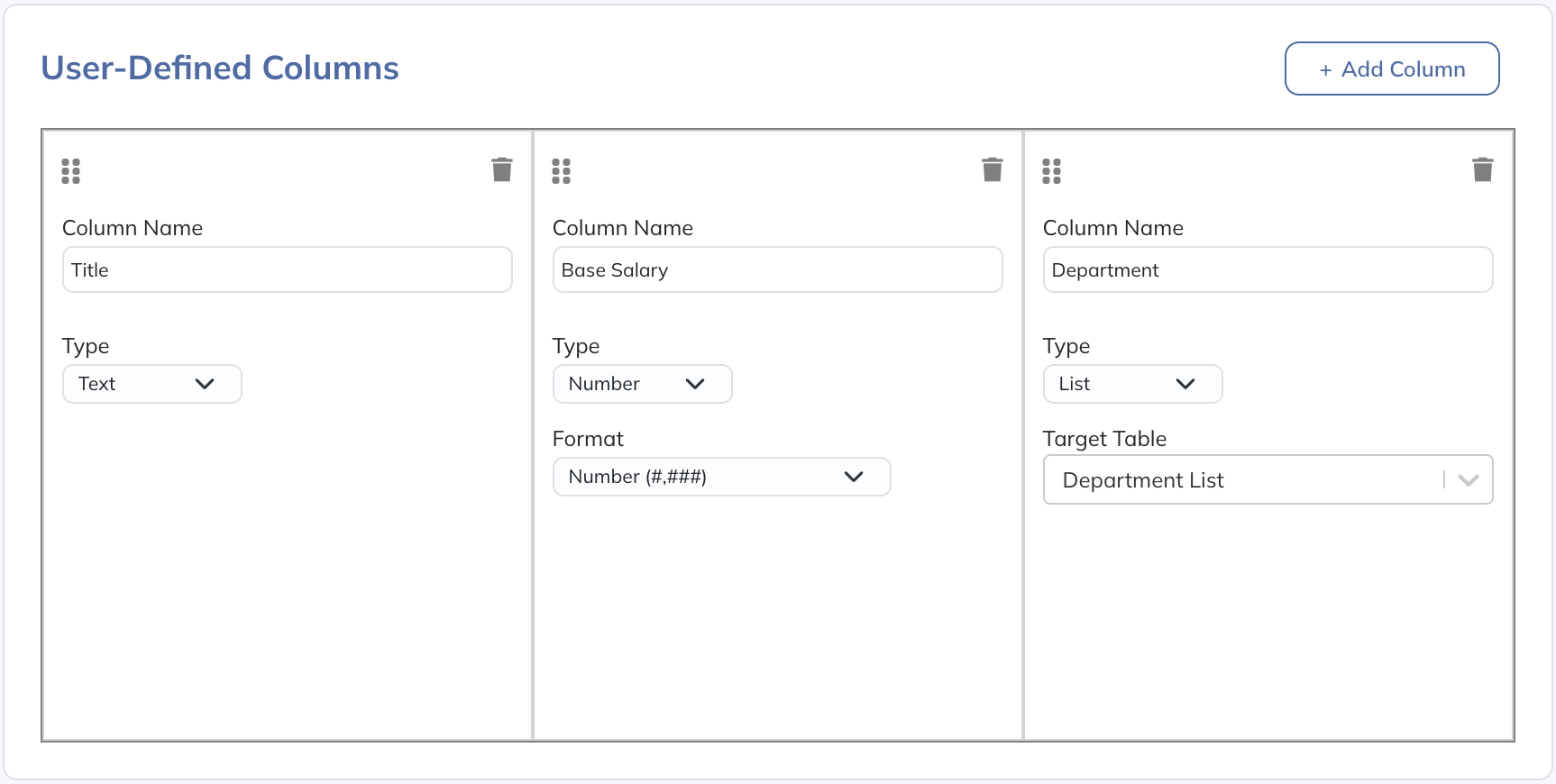Click drag handle on Base Salary card

pyautogui.click(x=562, y=171)
